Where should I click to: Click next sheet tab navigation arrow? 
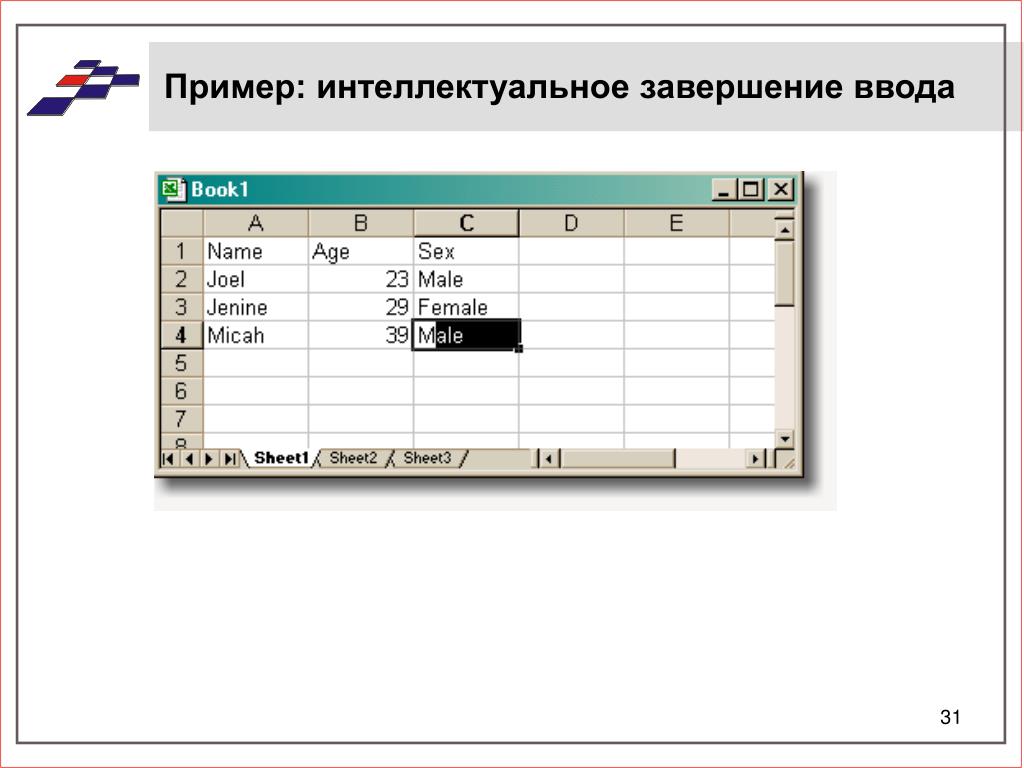(209, 459)
